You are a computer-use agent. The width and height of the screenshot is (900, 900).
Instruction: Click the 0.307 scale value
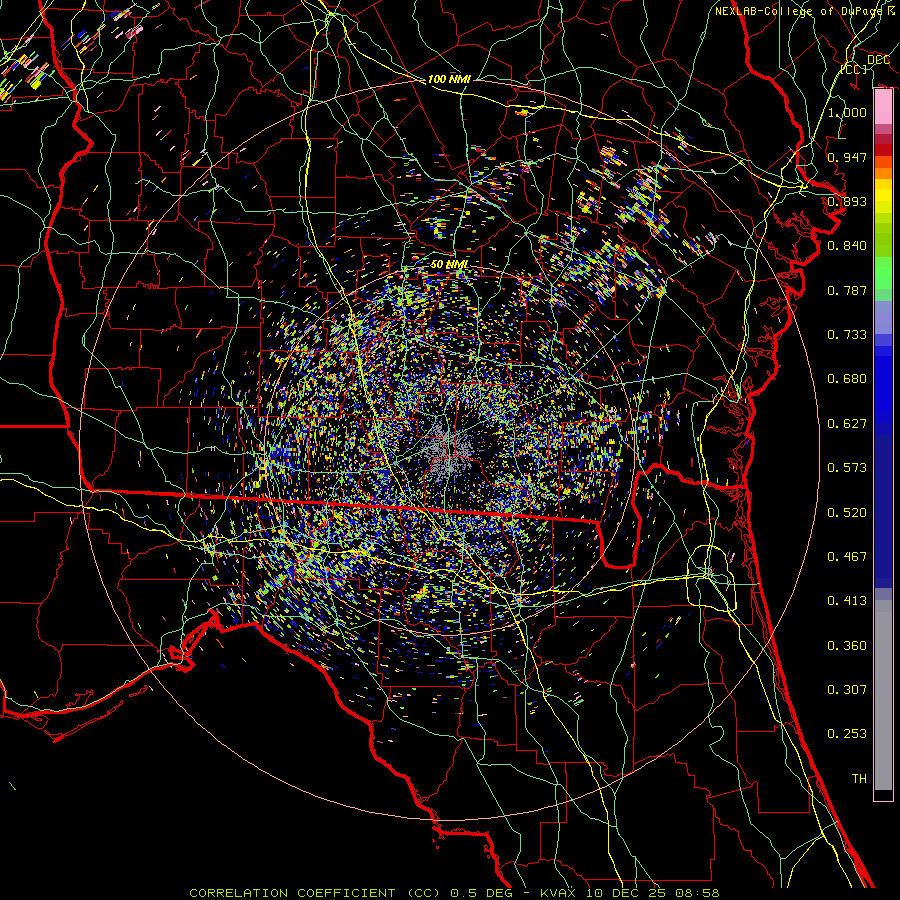pos(847,690)
